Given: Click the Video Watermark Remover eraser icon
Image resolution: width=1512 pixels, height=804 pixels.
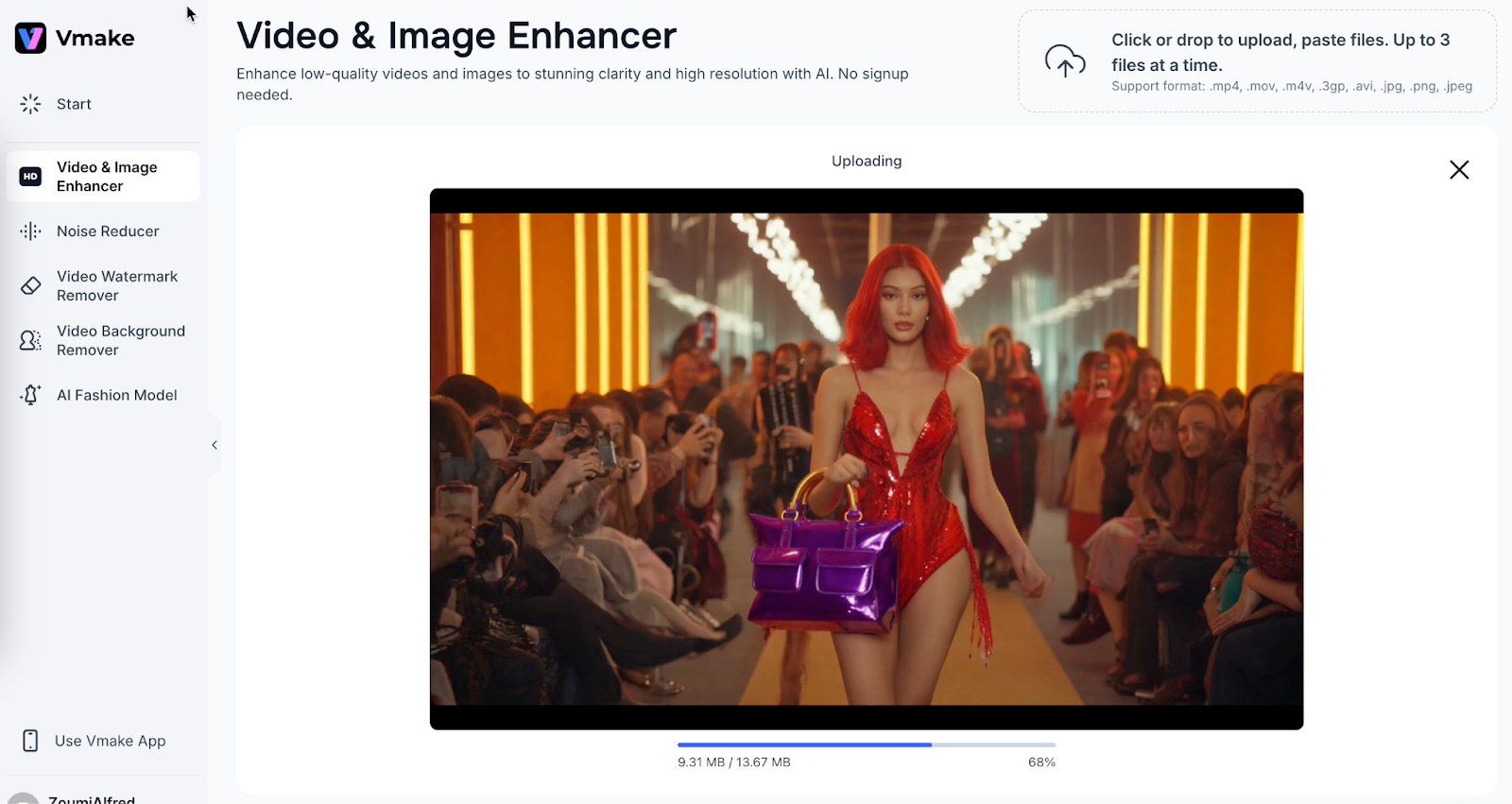Looking at the screenshot, I should coord(30,285).
